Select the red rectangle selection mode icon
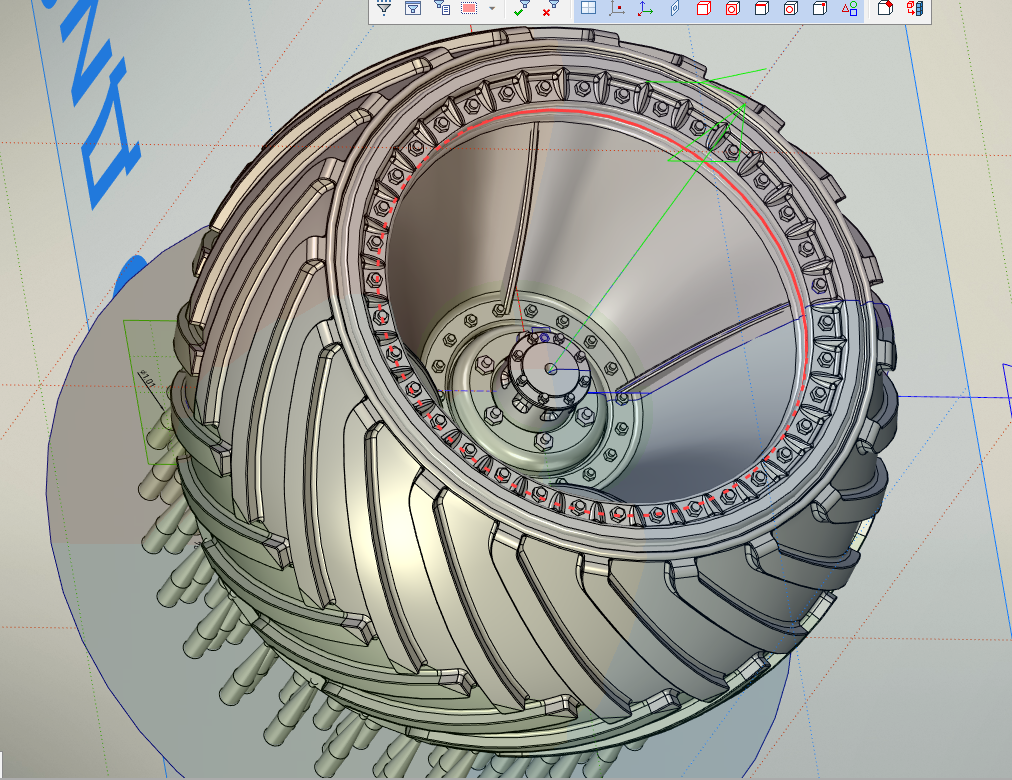This screenshot has width=1012, height=780. [469, 8]
